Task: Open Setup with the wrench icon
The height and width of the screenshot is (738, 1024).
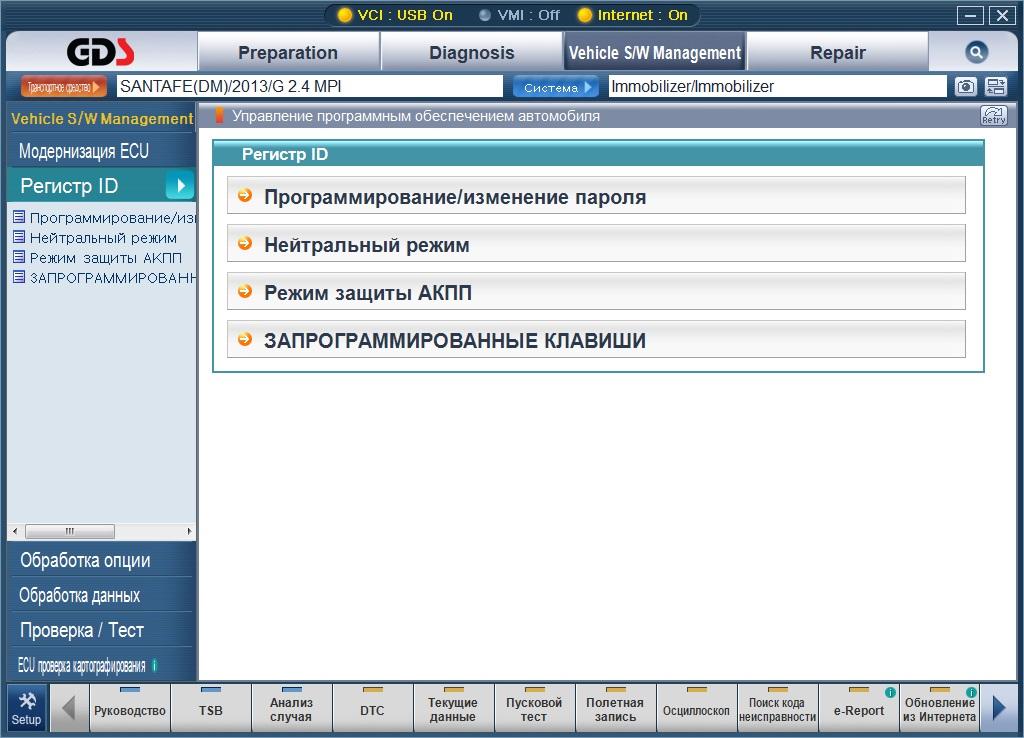Action: tap(26, 708)
